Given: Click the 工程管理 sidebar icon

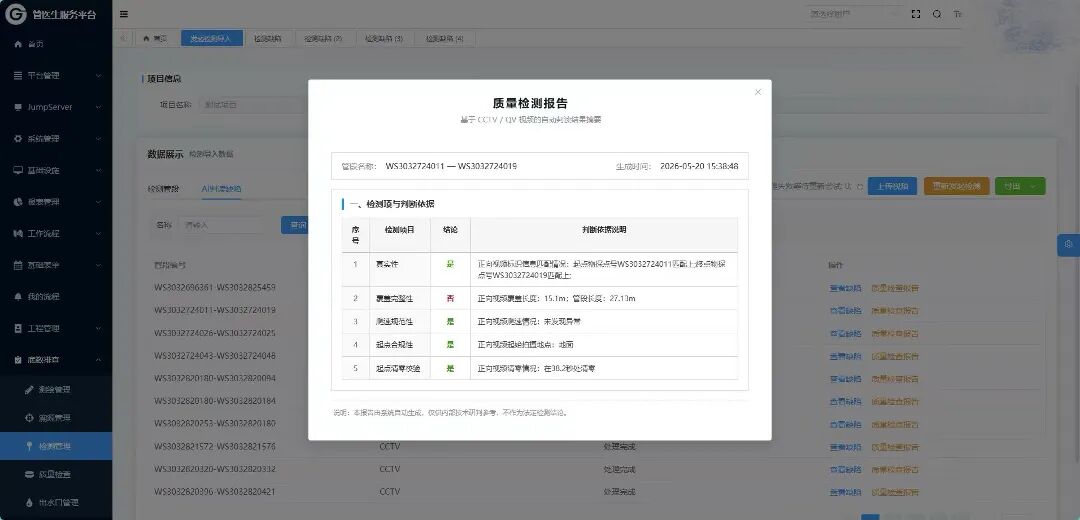Looking at the screenshot, I should coord(18,329).
